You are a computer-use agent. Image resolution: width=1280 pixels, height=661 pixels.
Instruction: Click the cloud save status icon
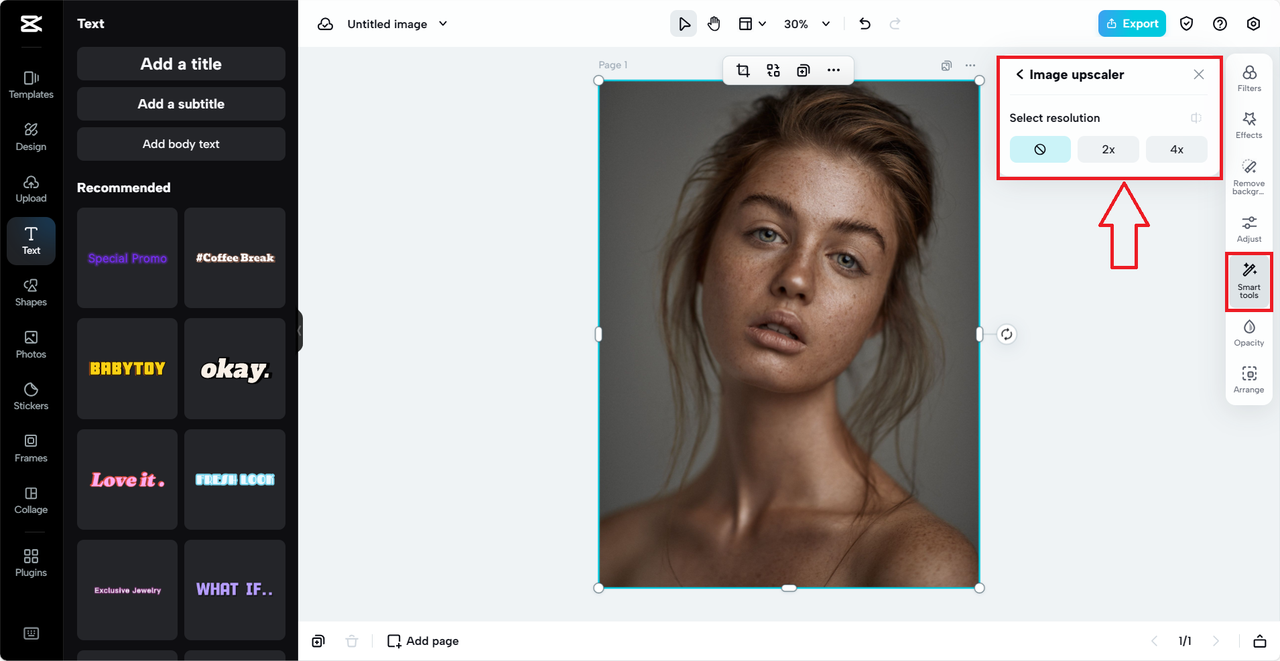pos(325,24)
